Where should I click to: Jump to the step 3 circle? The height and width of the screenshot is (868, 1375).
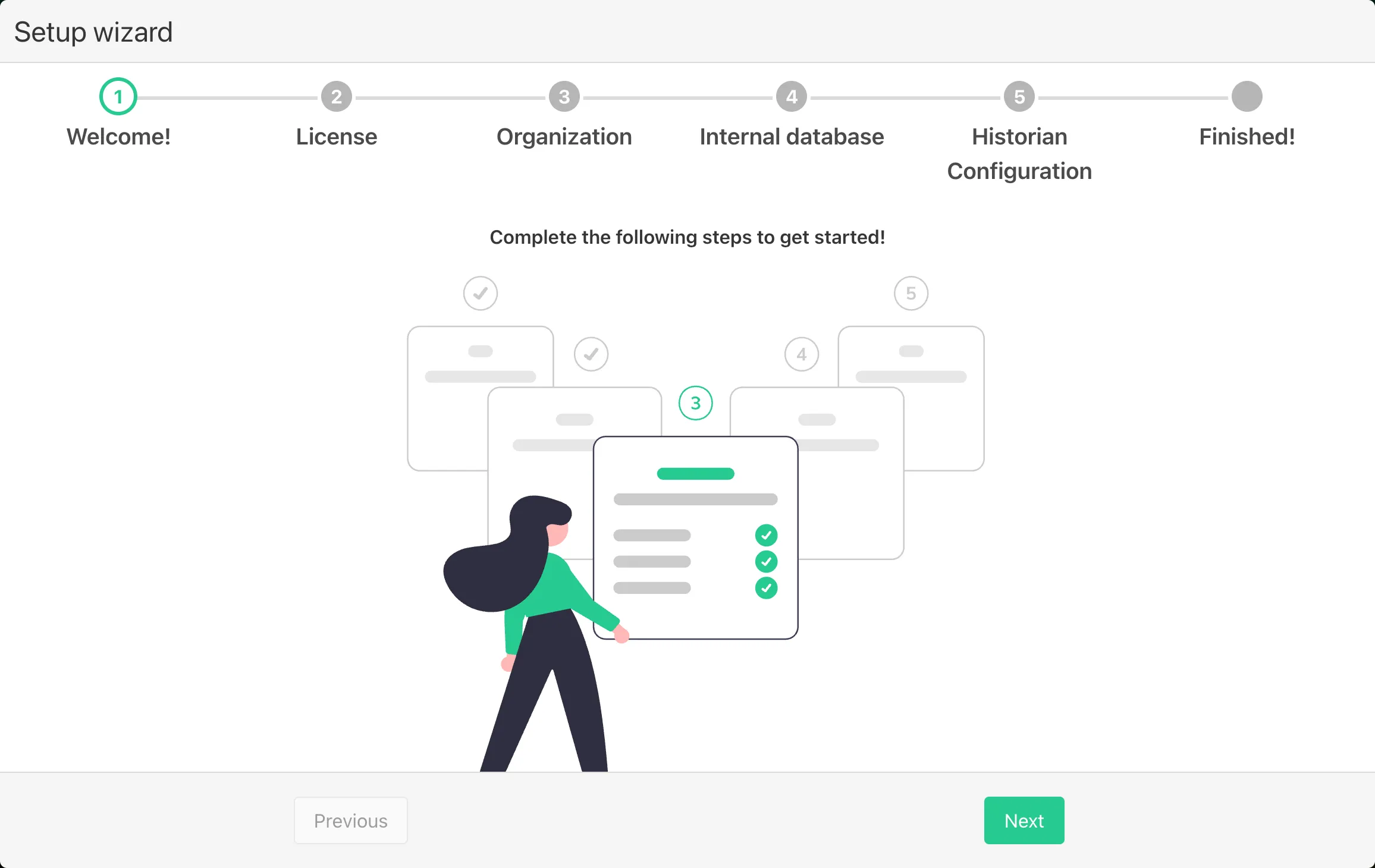tap(564, 96)
